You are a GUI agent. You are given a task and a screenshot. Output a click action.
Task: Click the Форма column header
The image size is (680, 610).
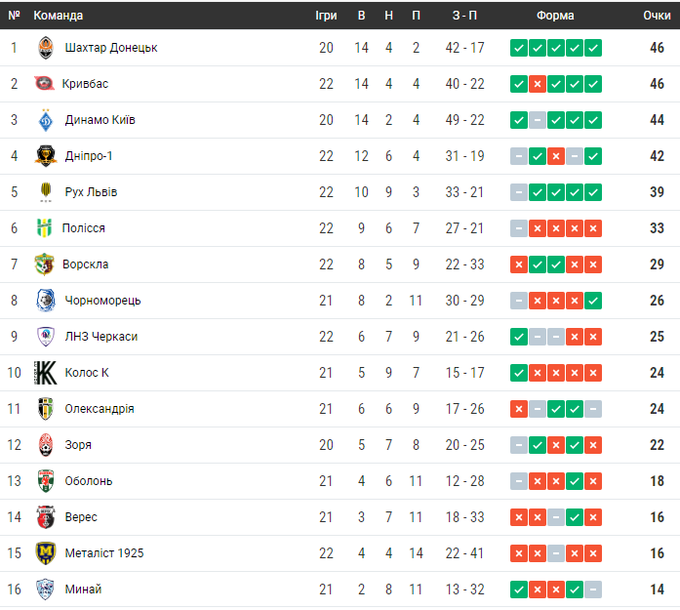tap(555, 15)
